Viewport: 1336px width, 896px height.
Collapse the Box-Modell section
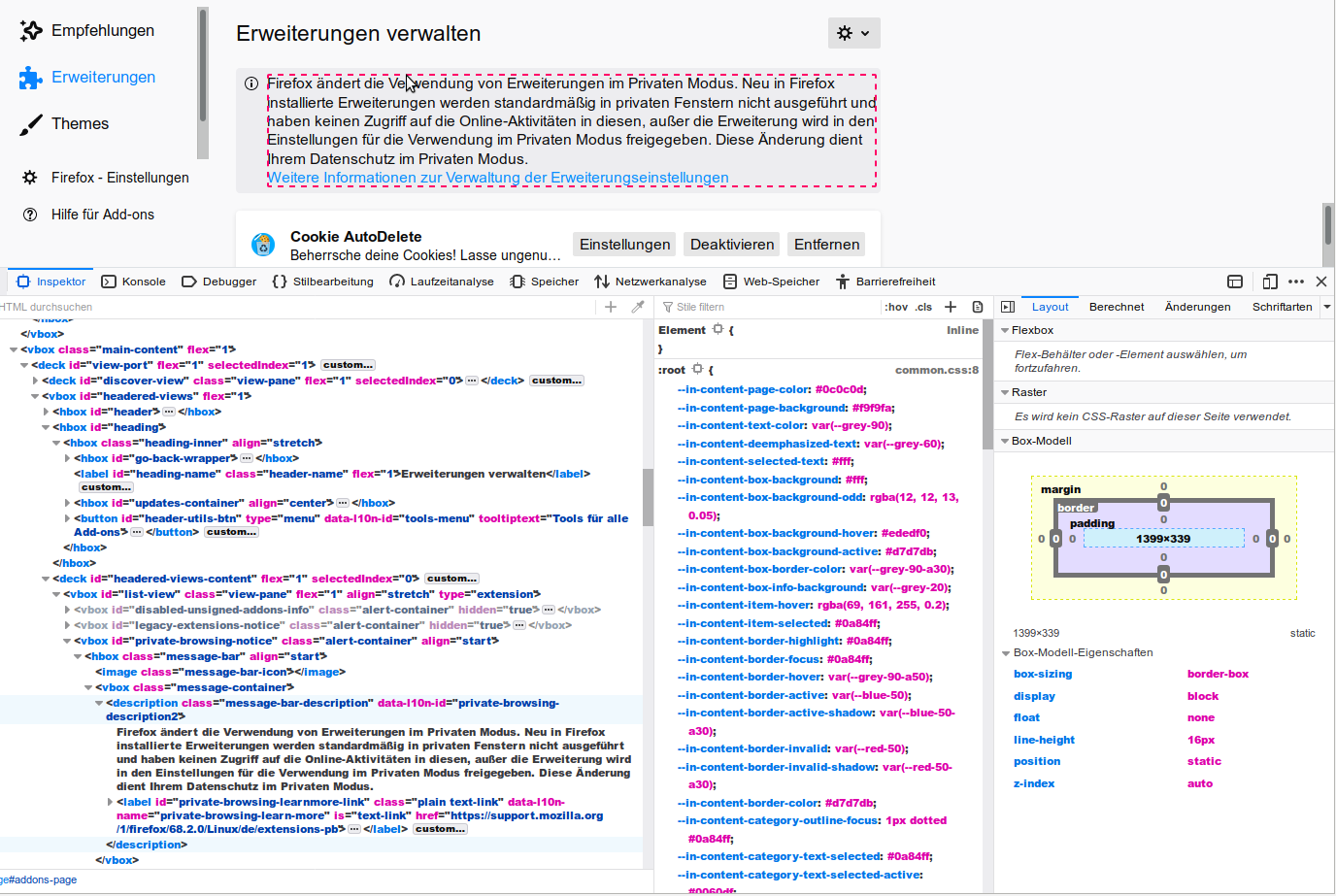[x=1006, y=441]
